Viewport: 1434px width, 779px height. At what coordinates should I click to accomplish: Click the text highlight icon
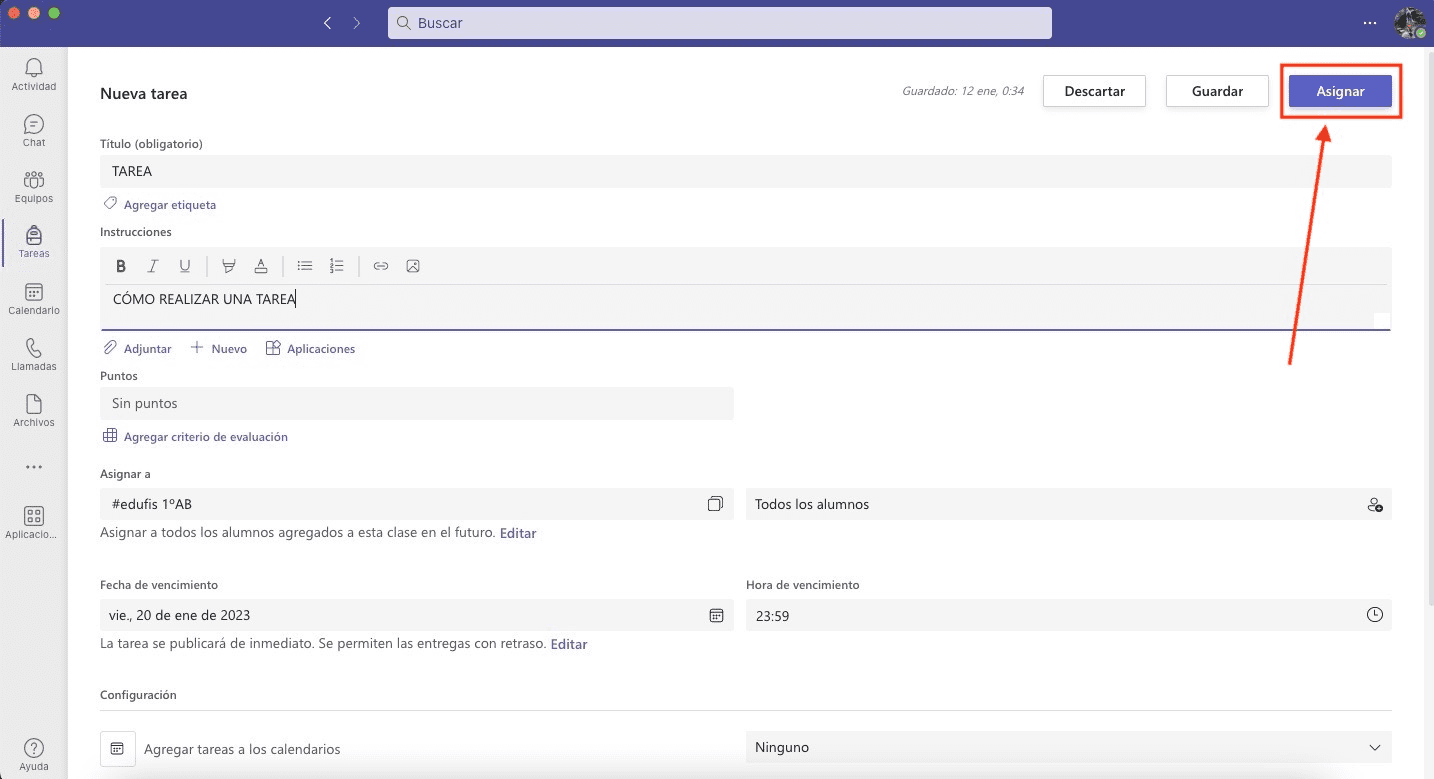[229, 266]
